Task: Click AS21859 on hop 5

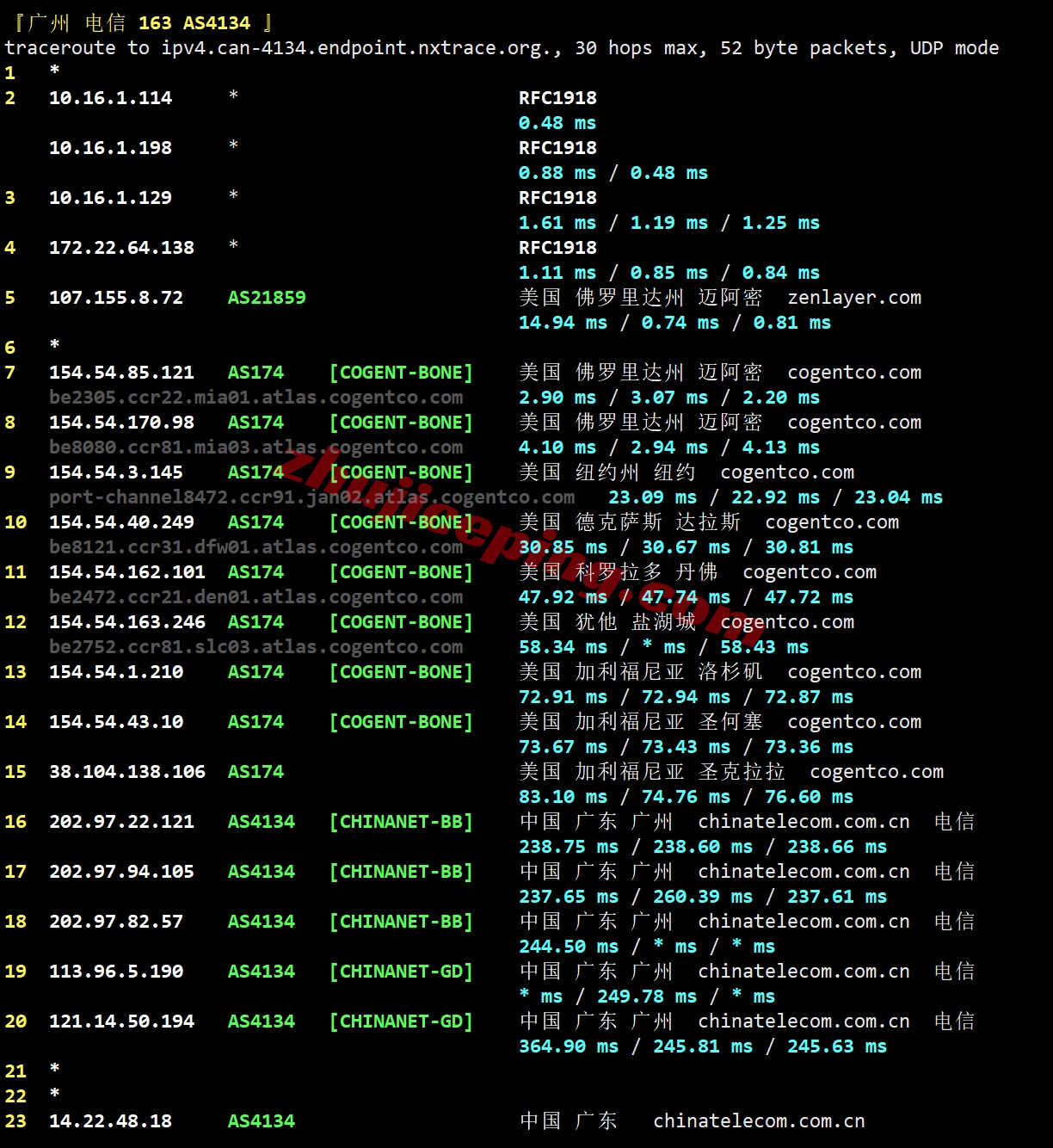Action: [x=267, y=298]
